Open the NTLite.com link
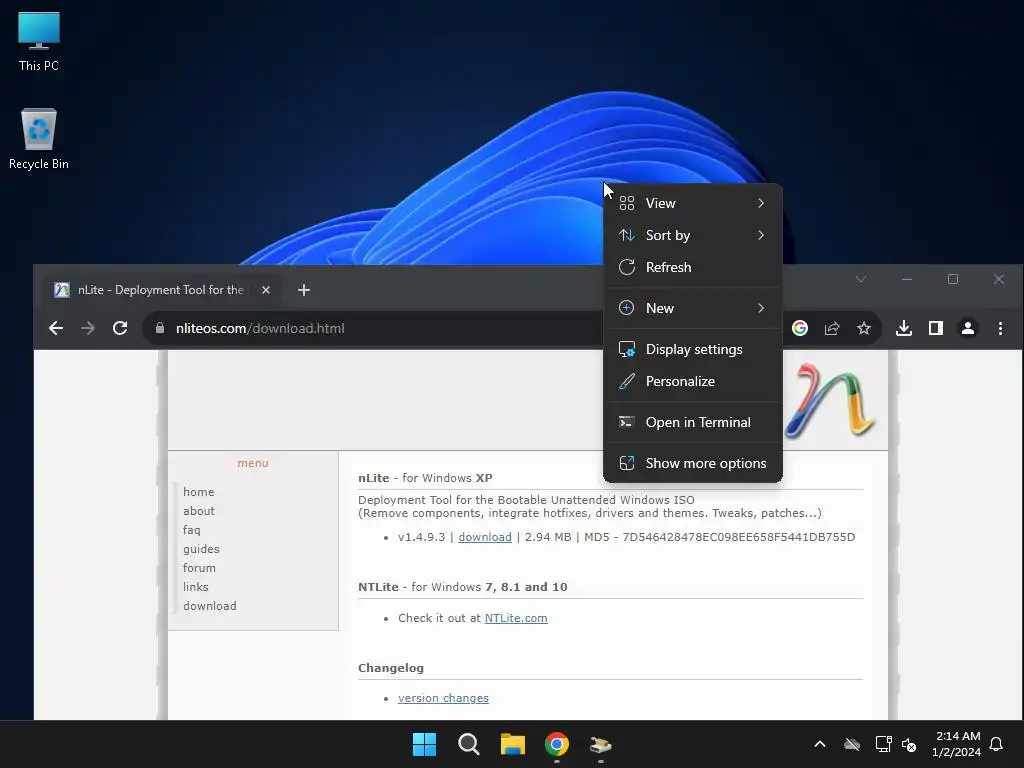Screen dimensions: 1024x768 pos(516,618)
